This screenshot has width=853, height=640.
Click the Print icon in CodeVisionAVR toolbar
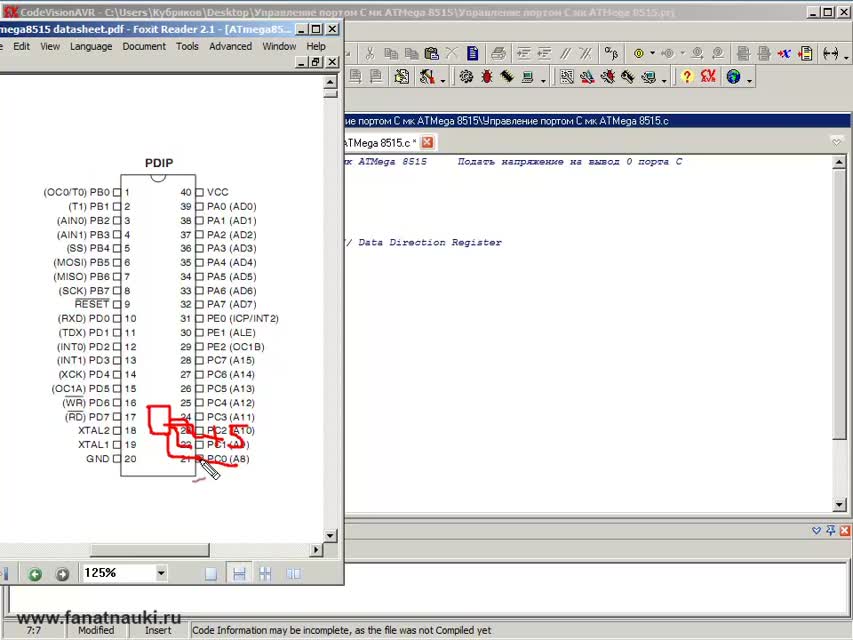click(498, 53)
